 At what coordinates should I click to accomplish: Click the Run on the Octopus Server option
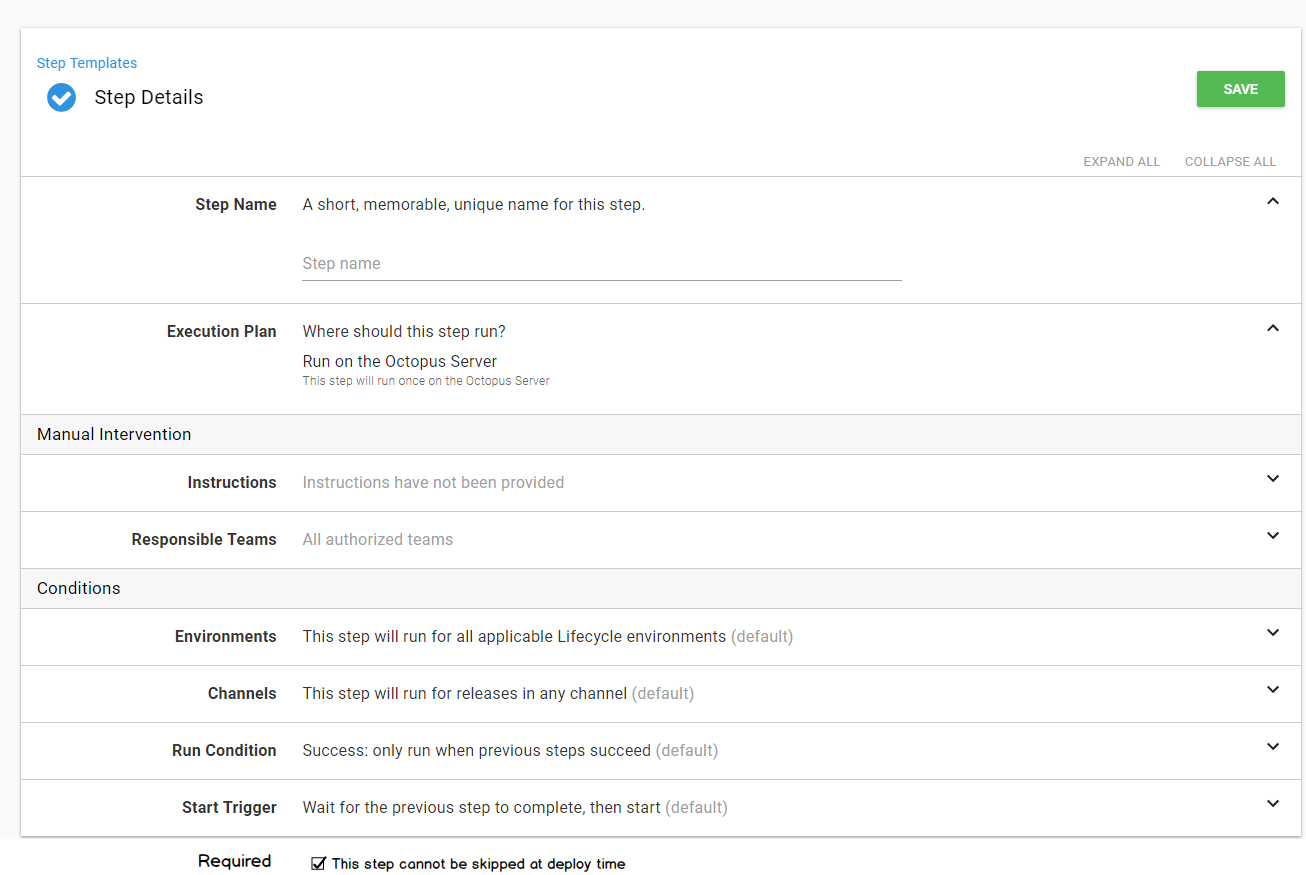coord(399,361)
